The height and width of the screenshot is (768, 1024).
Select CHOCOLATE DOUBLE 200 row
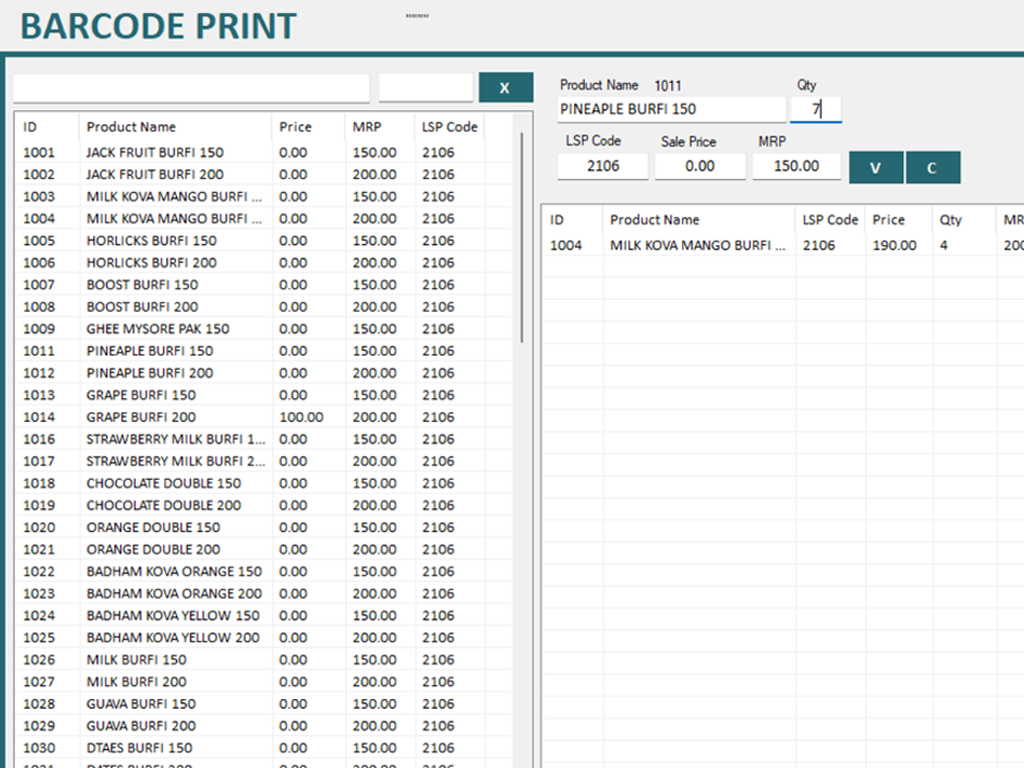(x=263, y=505)
